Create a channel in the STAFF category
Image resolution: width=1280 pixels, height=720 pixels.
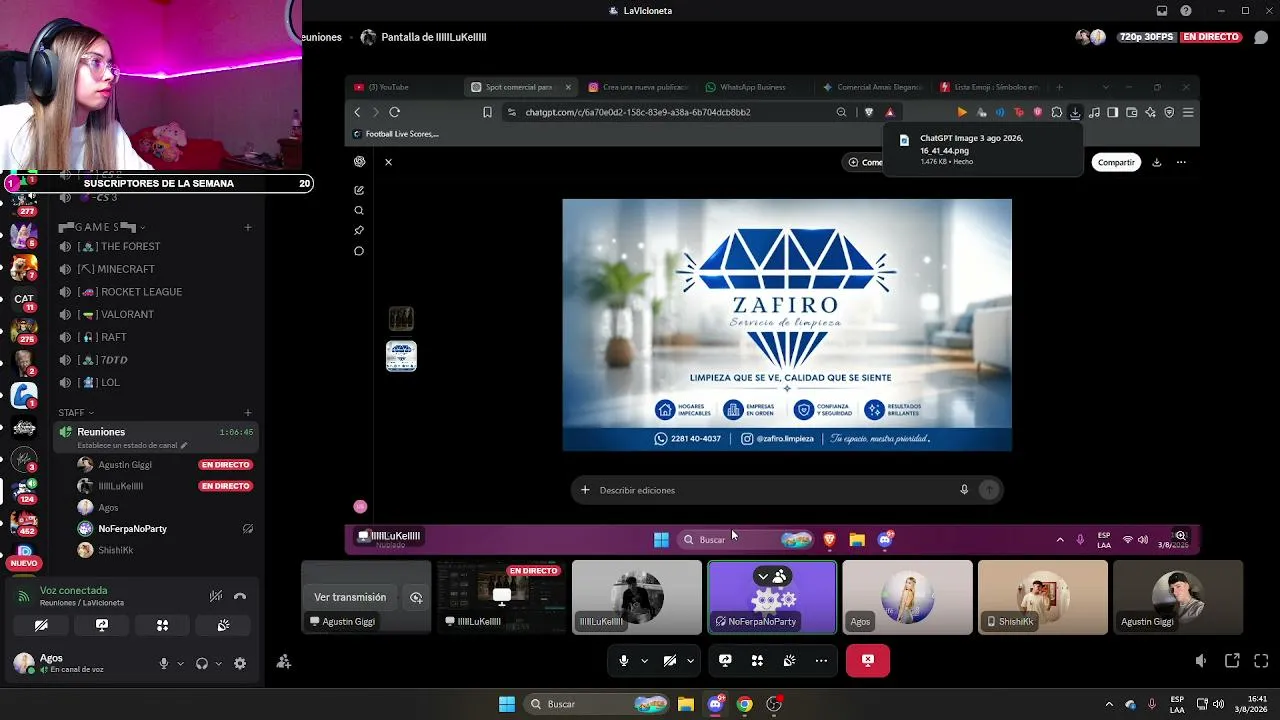(248, 412)
